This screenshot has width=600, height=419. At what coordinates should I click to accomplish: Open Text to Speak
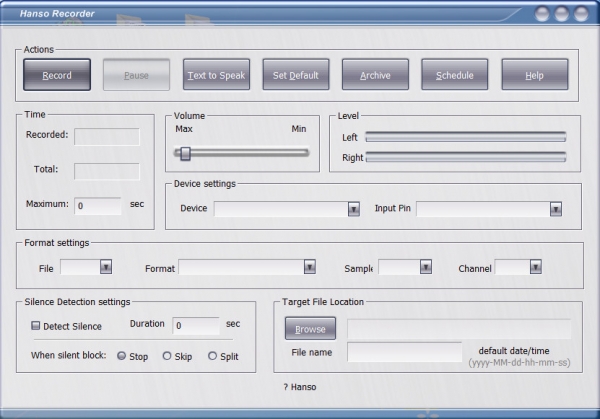click(x=216, y=75)
